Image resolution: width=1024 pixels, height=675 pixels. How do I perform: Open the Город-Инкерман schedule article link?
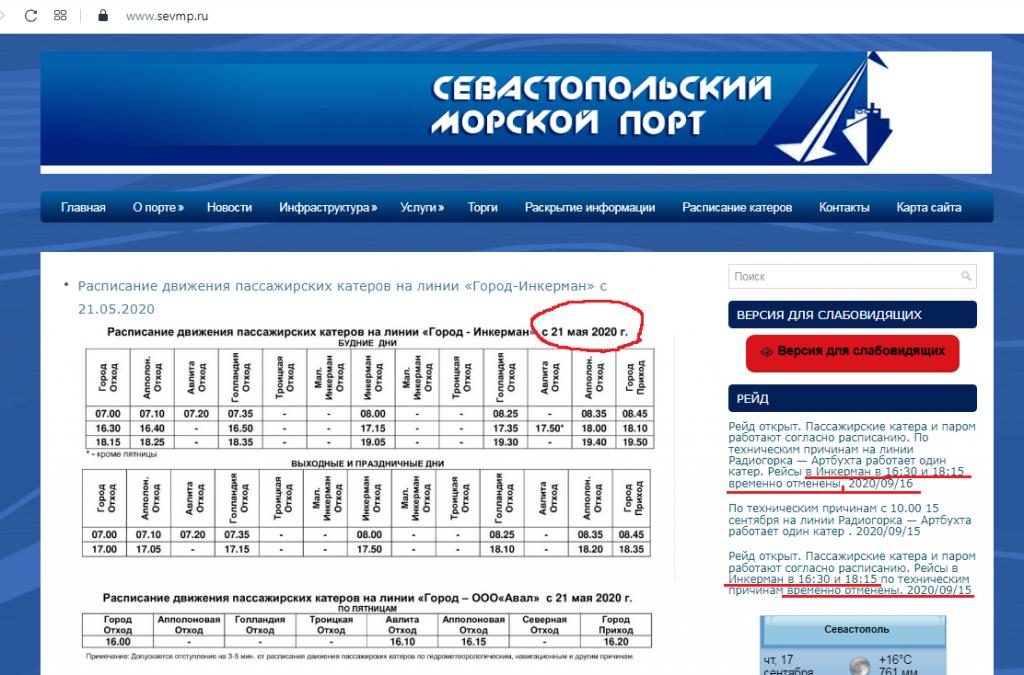coord(342,297)
